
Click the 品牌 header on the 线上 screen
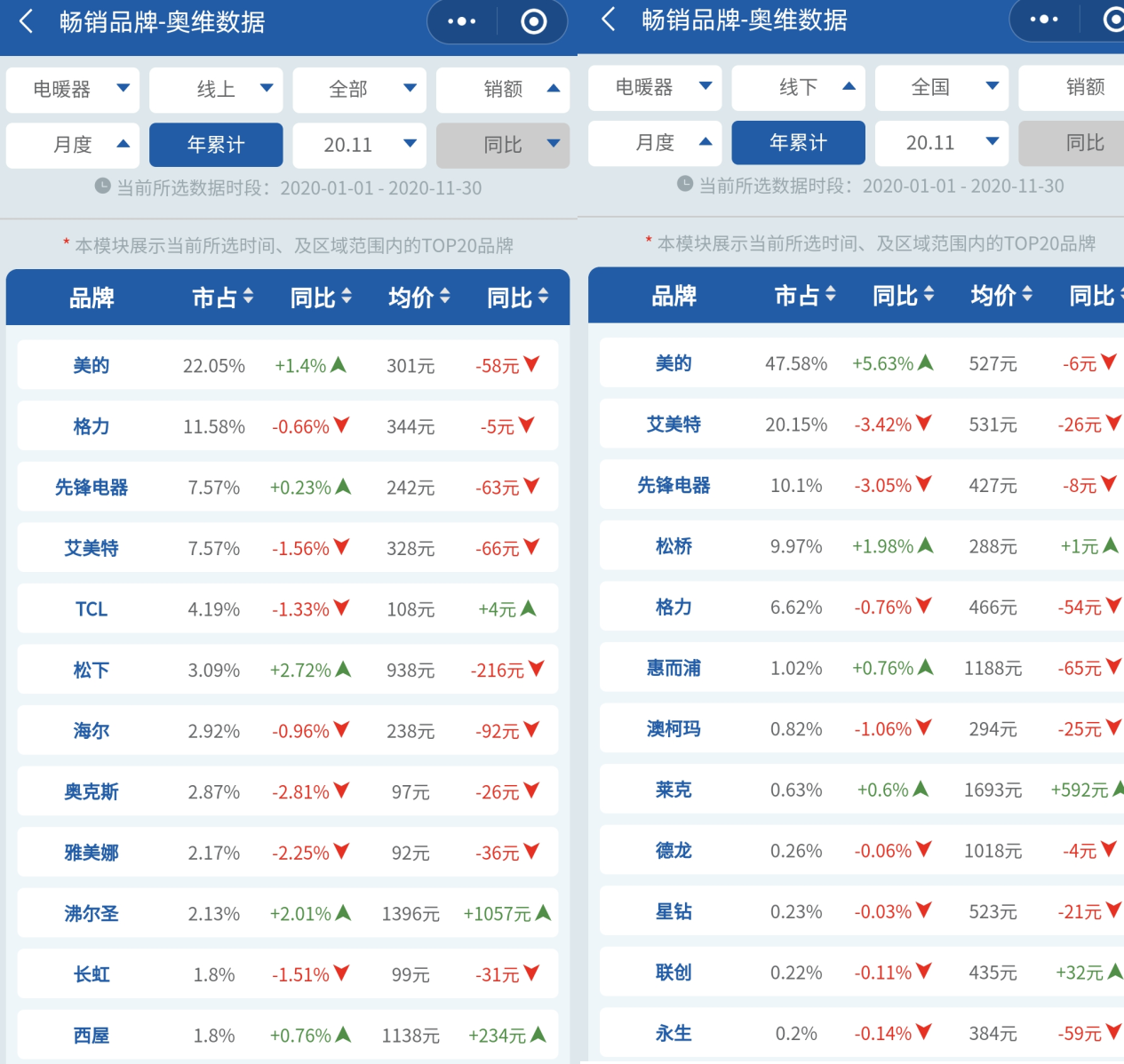click(92, 298)
